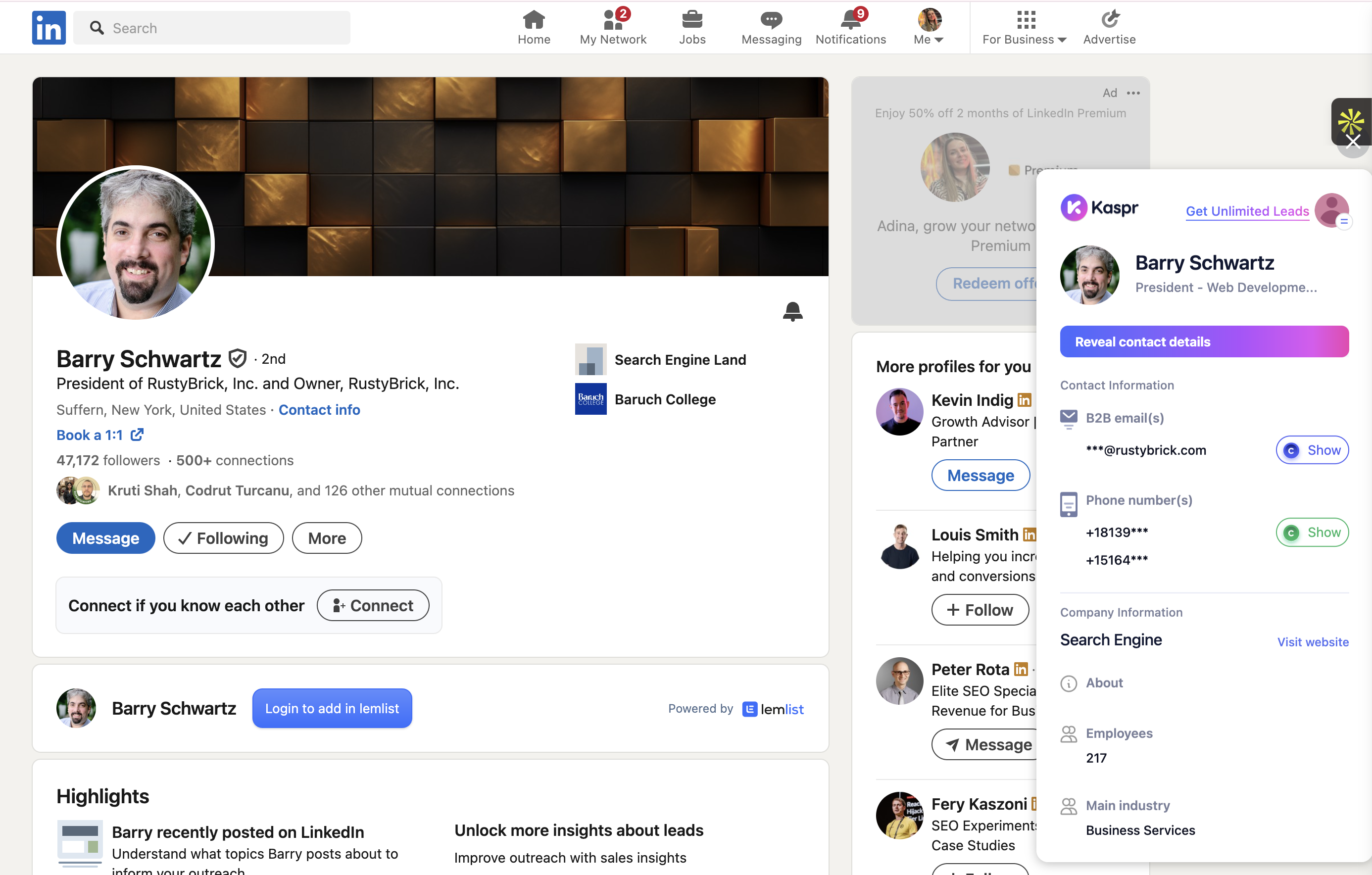Click Peter Rota's LinkedIn premium badge

tap(1021, 669)
